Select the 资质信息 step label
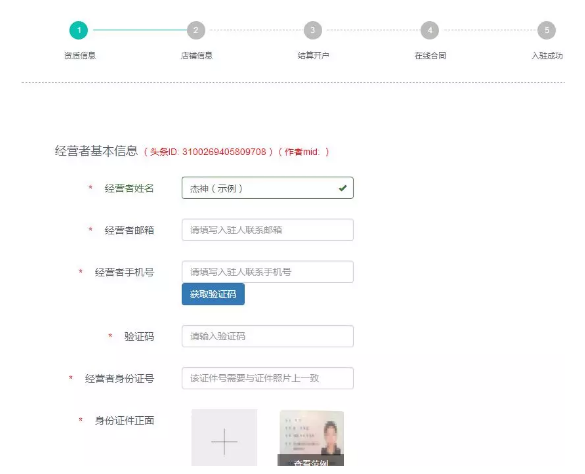The height and width of the screenshot is (474, 585). coord(80,56)
